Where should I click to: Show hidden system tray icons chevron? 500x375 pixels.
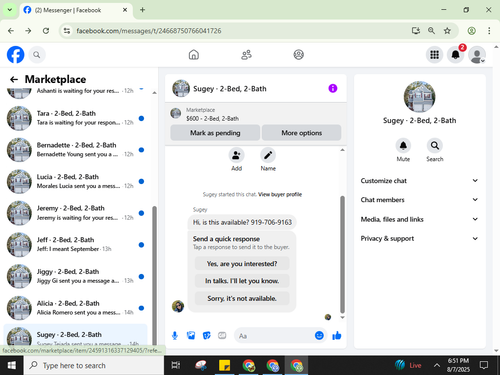[437, 365]
